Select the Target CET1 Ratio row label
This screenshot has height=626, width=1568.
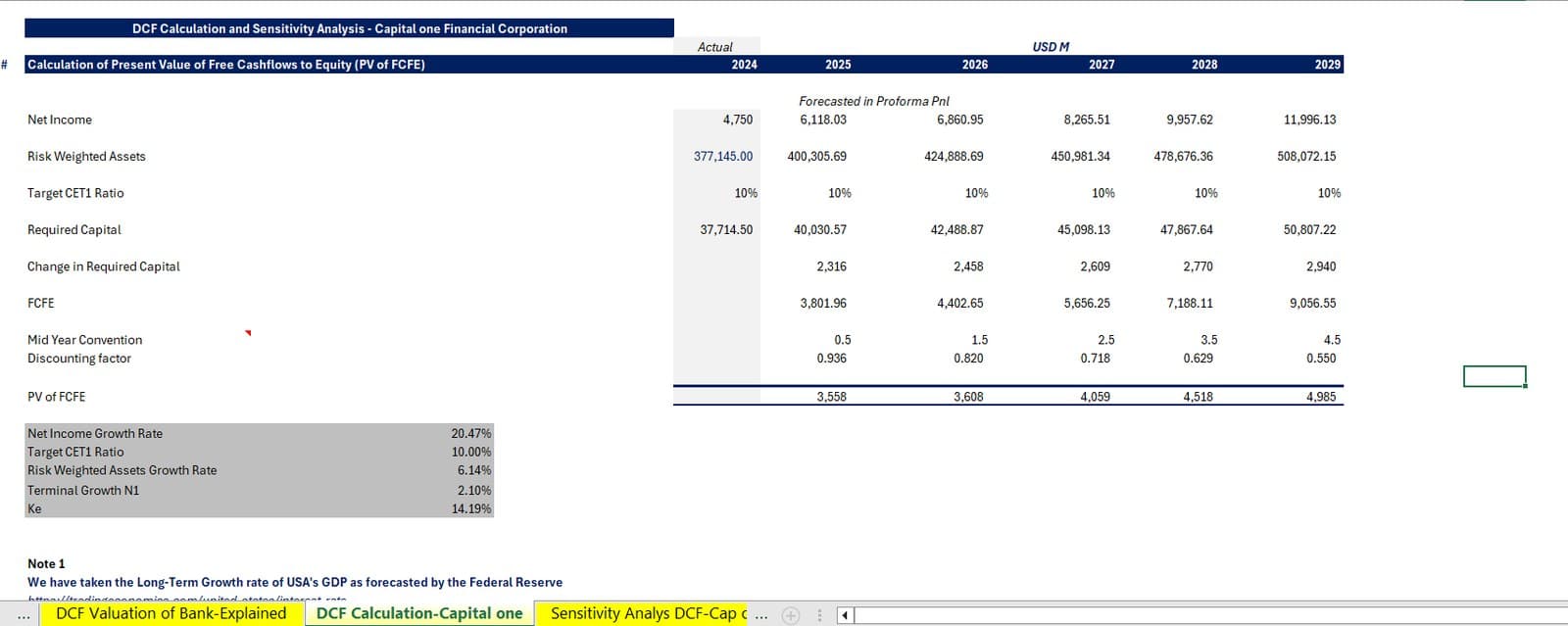[75, 193]
